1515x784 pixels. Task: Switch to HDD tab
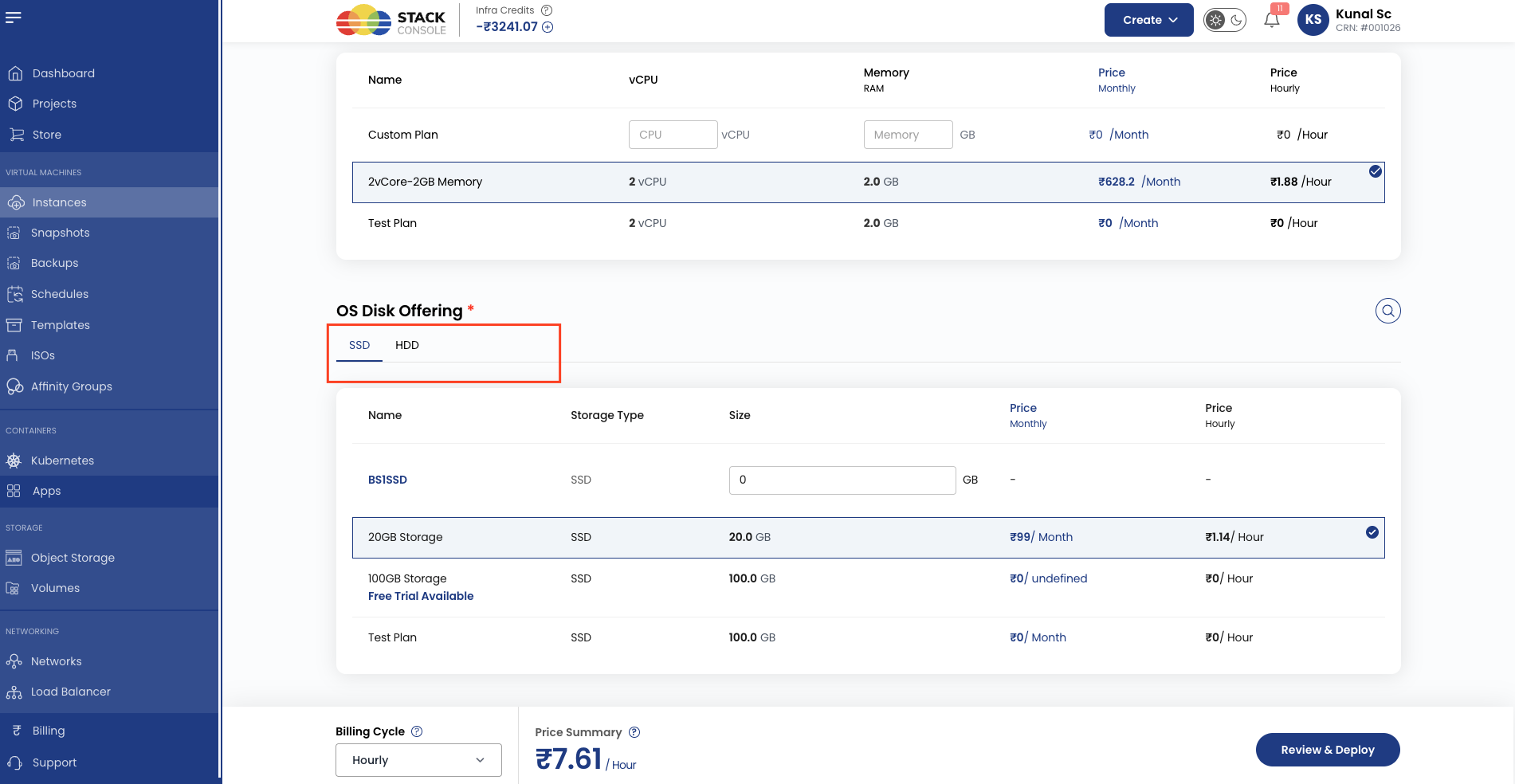(407, 345)
